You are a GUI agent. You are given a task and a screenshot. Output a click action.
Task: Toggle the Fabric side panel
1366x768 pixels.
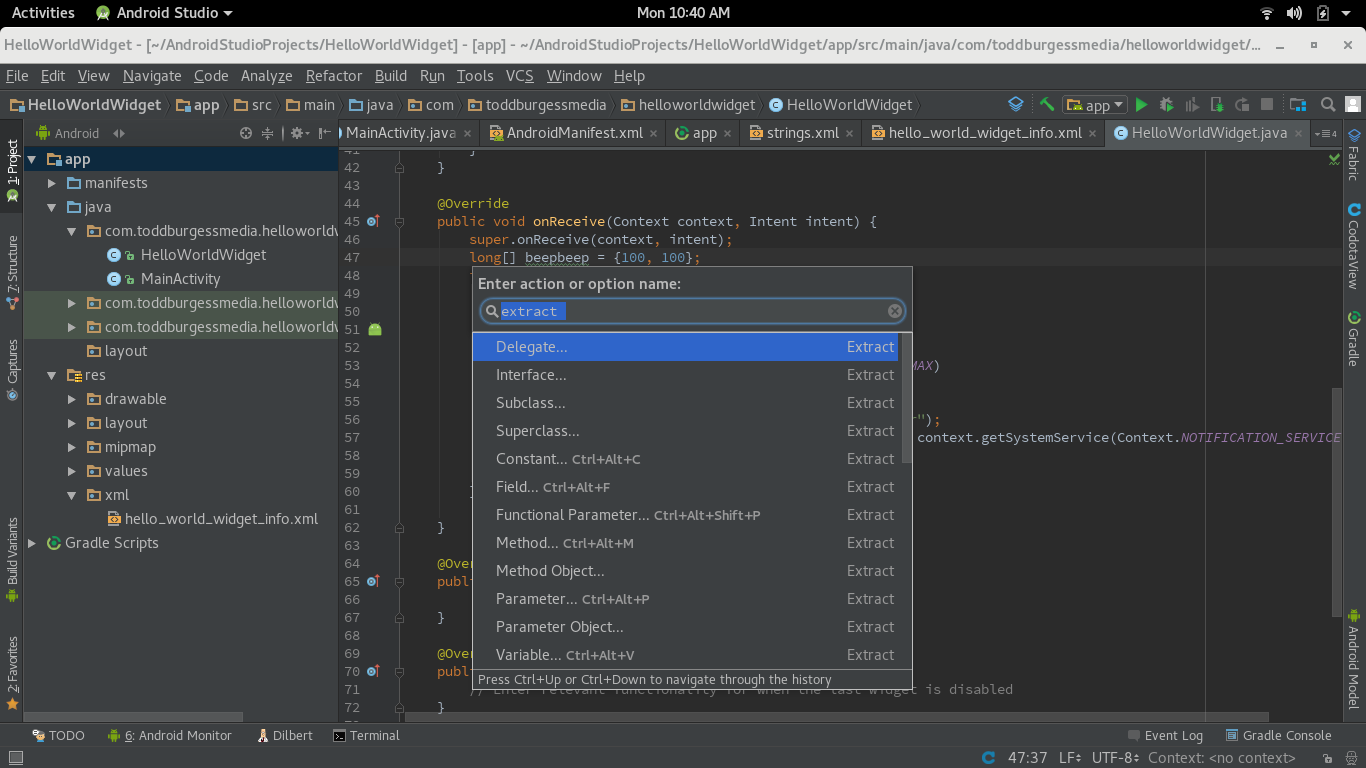pyautogui.click(x=1353, y=154)
